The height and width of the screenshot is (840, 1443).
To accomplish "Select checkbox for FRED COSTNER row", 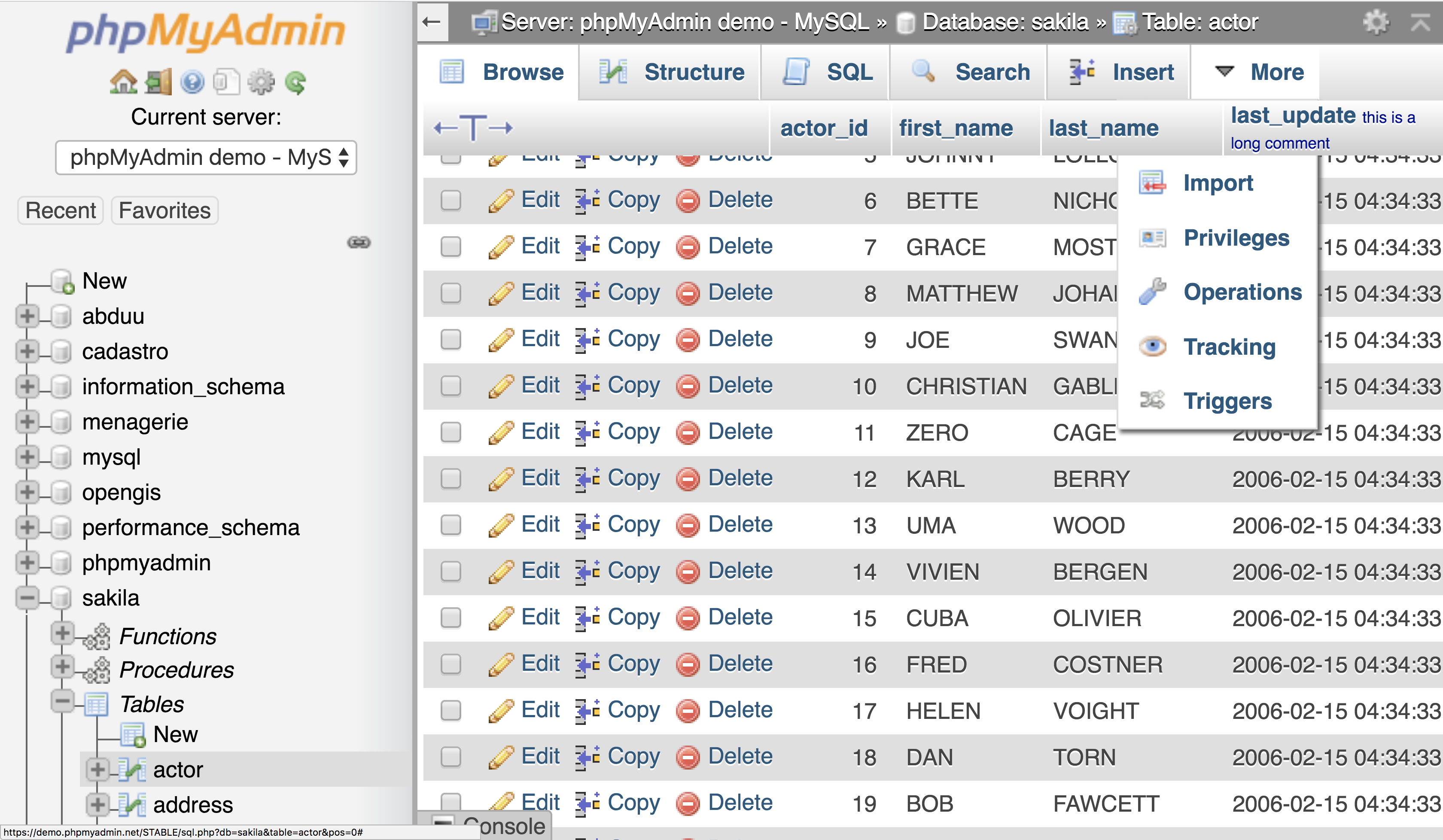I will tap(451, 664).
